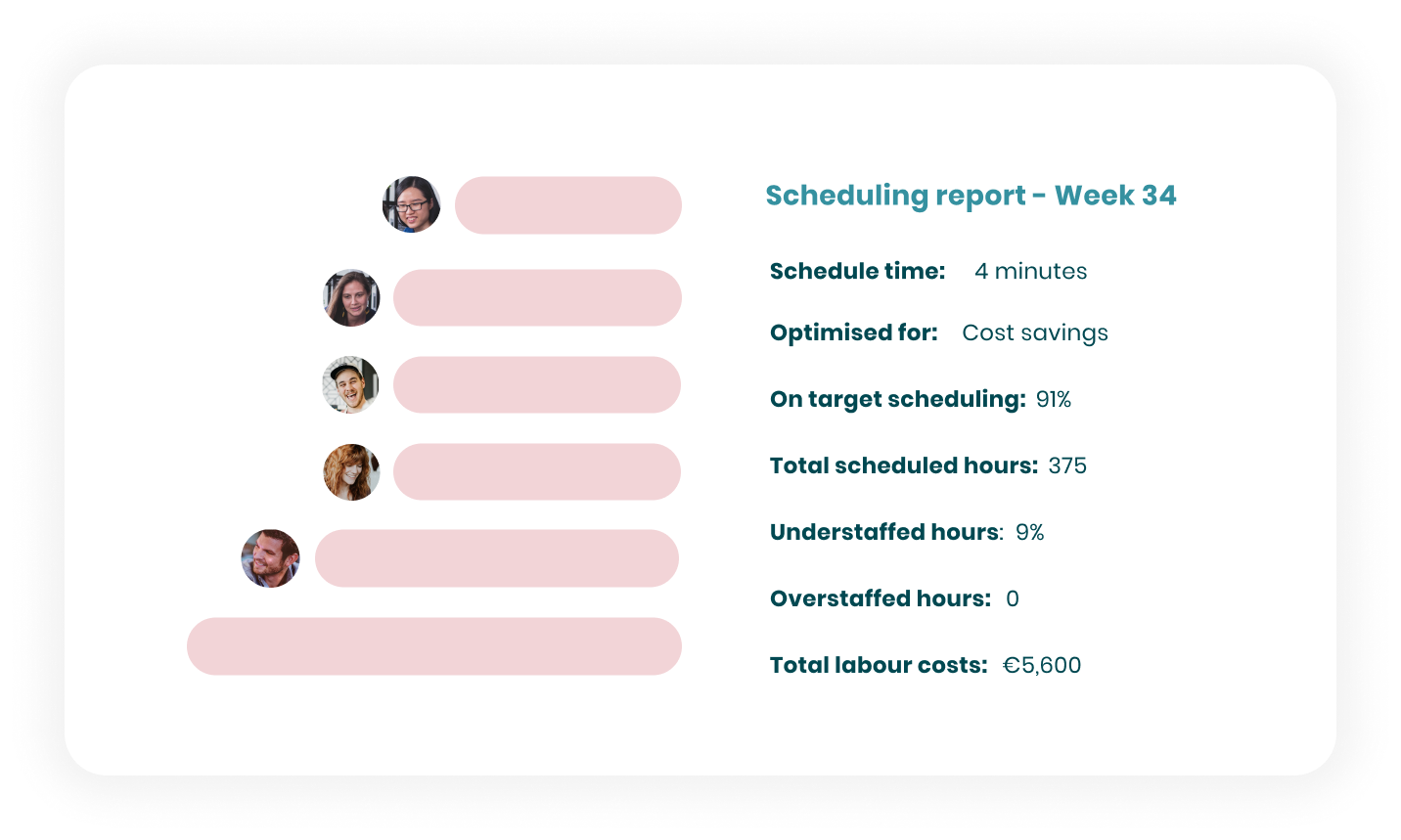Image resolution: width=1401 pixels, height=840 pixels.
Task: Click the pink bar beside man in cap
Action: click(537, 385)
